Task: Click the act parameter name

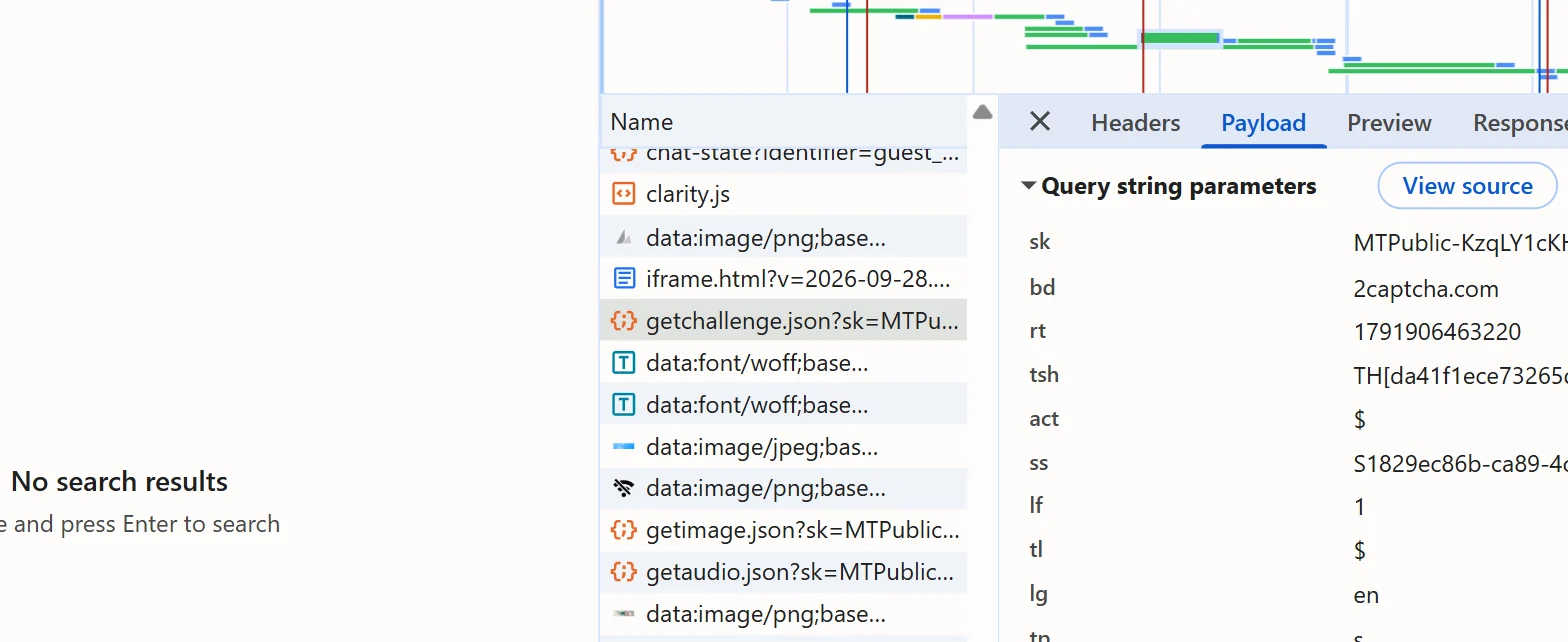Action: pos(1044,419)
